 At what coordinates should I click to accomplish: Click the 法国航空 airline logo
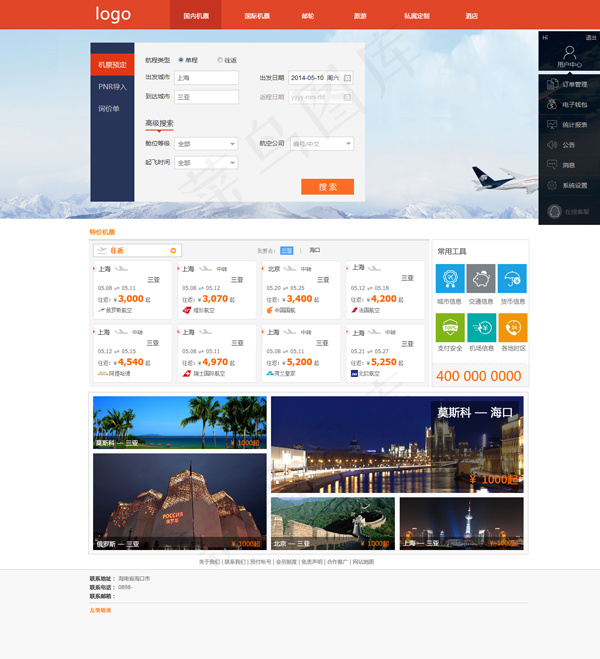[354, 310]
